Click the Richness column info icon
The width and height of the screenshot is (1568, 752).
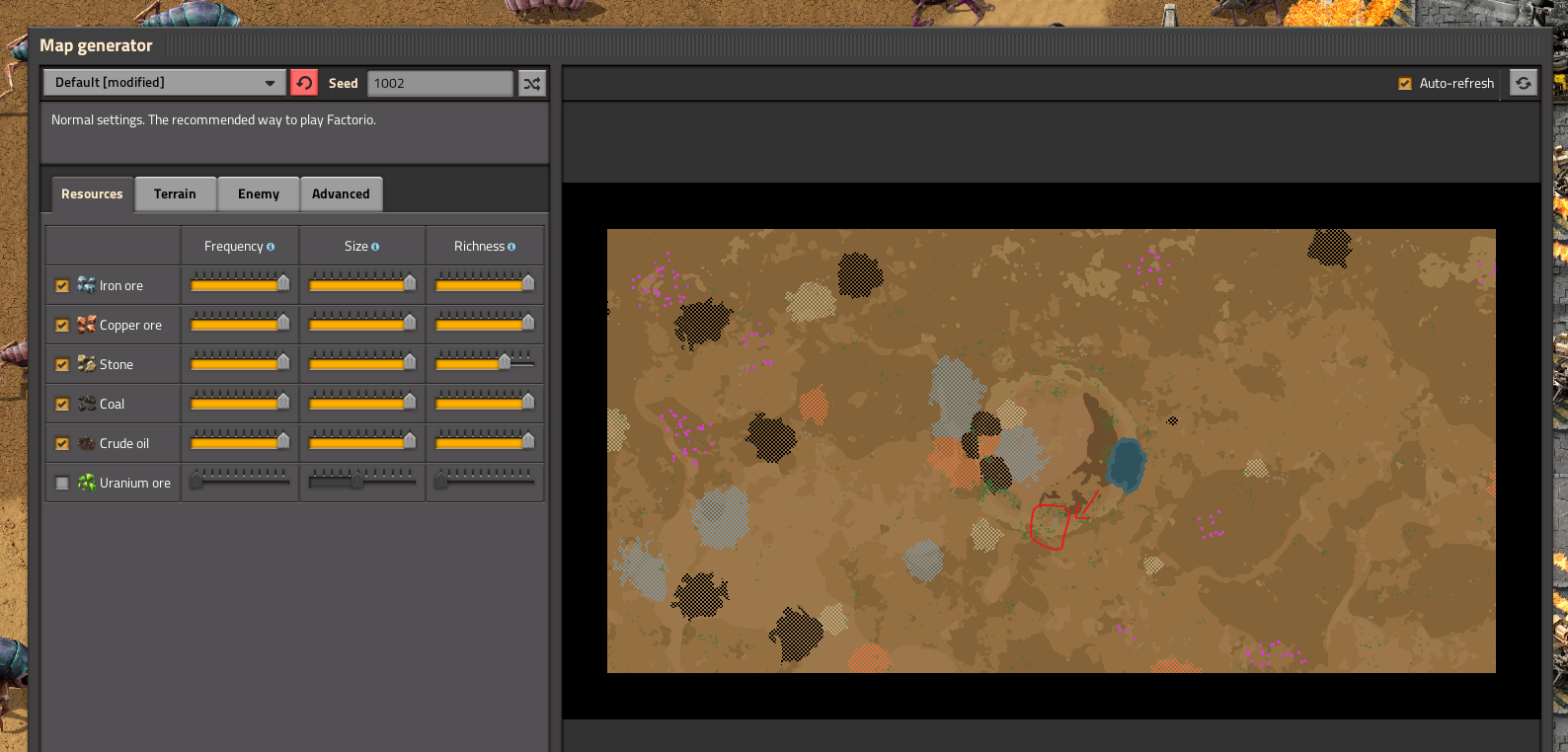[x=511, y=247]
